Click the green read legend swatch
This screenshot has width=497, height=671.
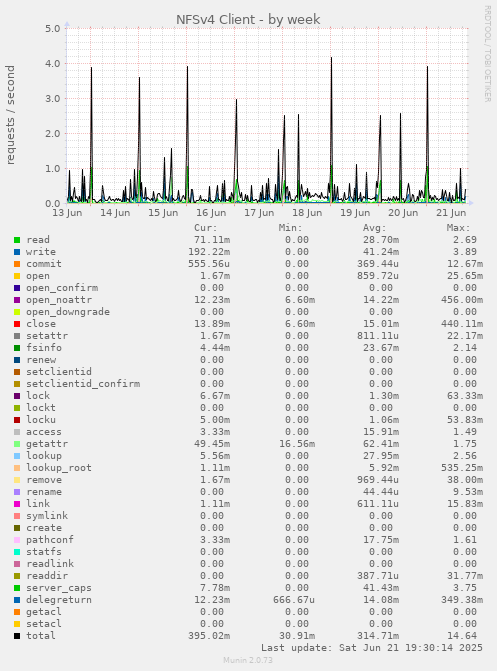17,240
